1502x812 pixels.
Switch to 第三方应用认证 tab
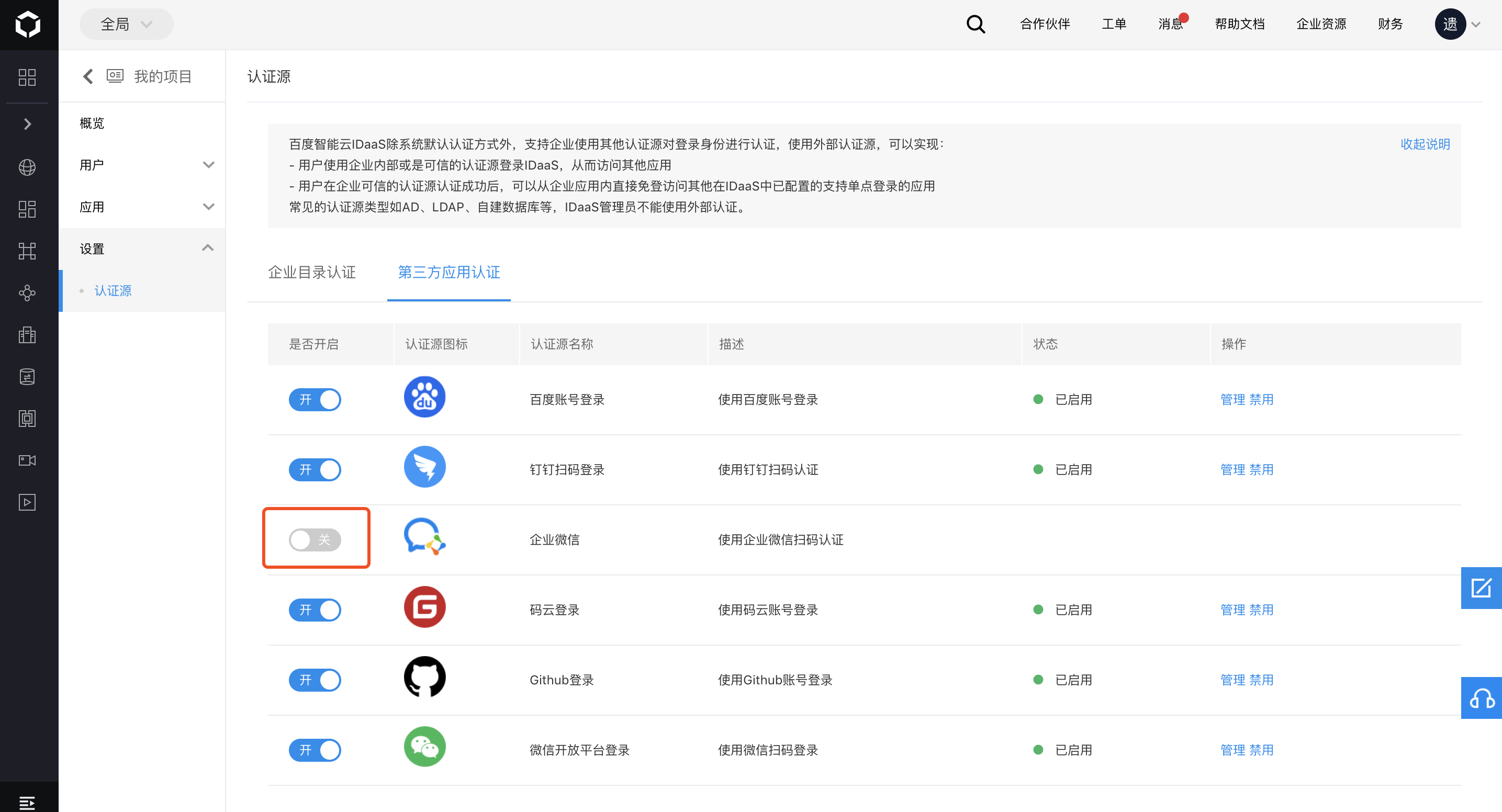tap(449, 272)
